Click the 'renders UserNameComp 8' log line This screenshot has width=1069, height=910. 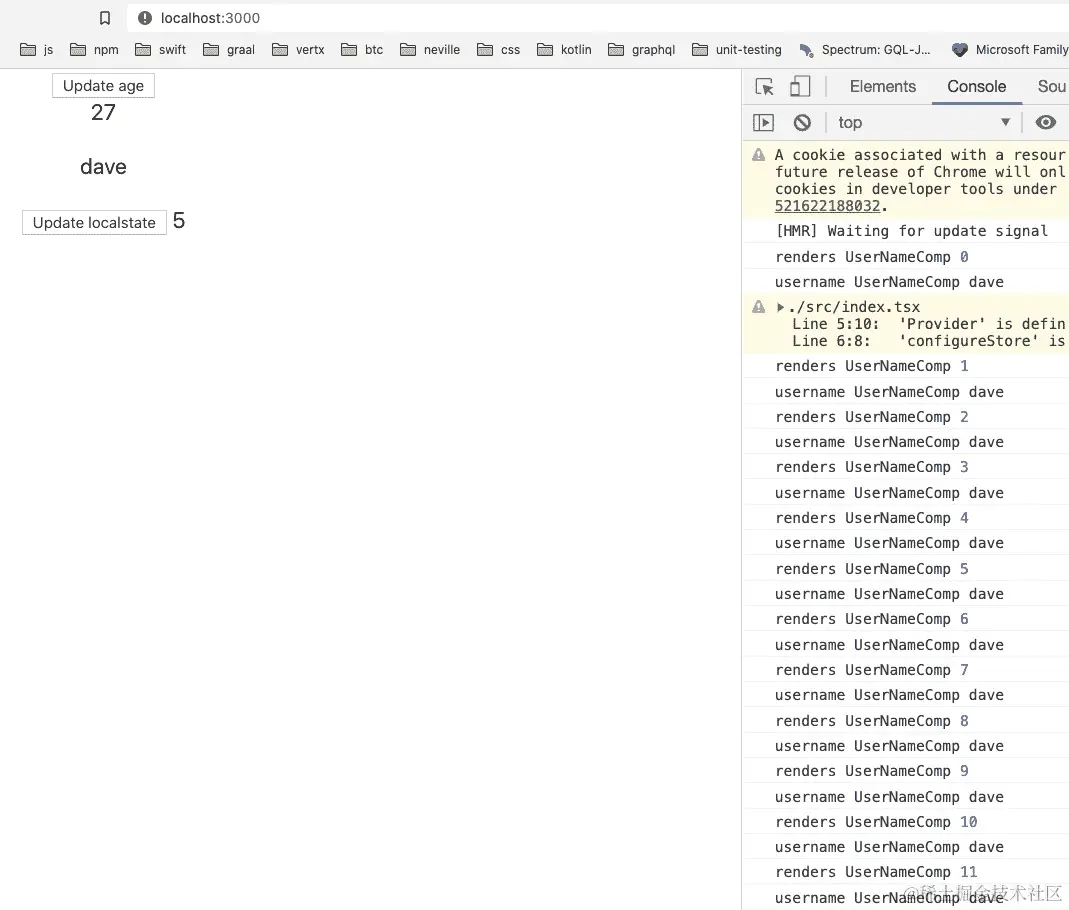pos(871,721)
